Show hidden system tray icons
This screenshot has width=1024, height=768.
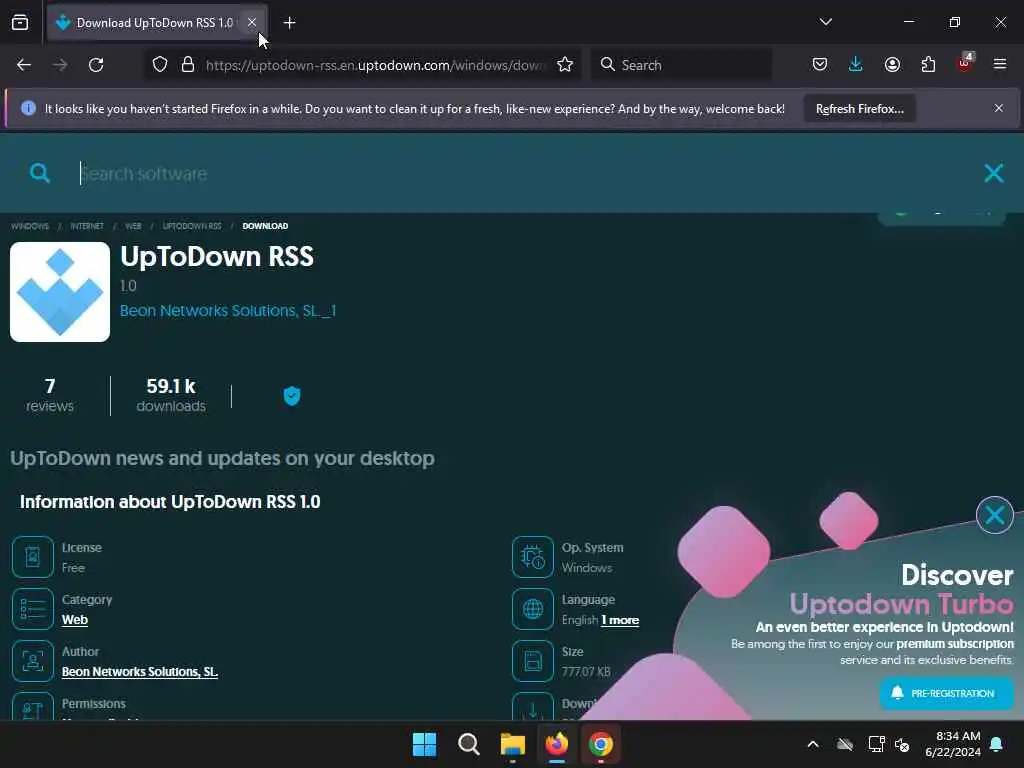pyautogui.click(x=813, y=744)
